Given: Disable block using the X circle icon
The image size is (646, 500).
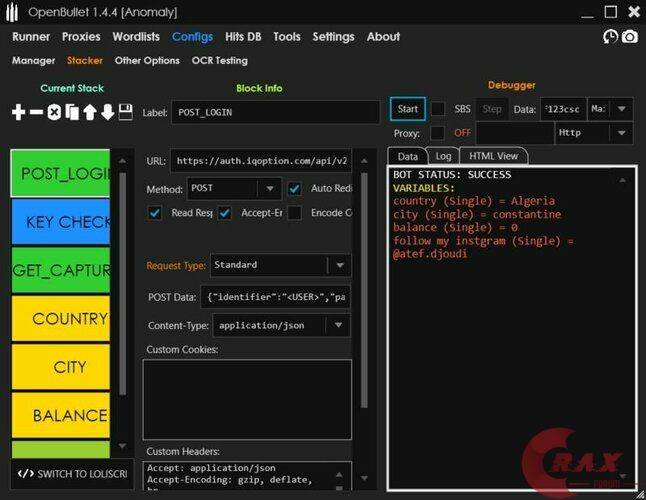Looking at the screenshot, I should 54,112.
